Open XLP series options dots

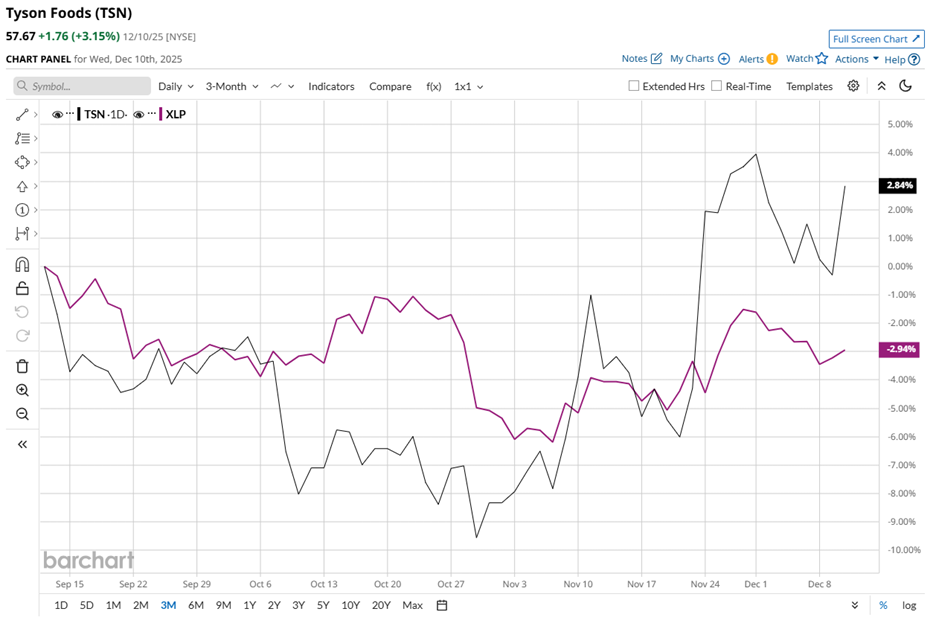(x=152, y=114)
